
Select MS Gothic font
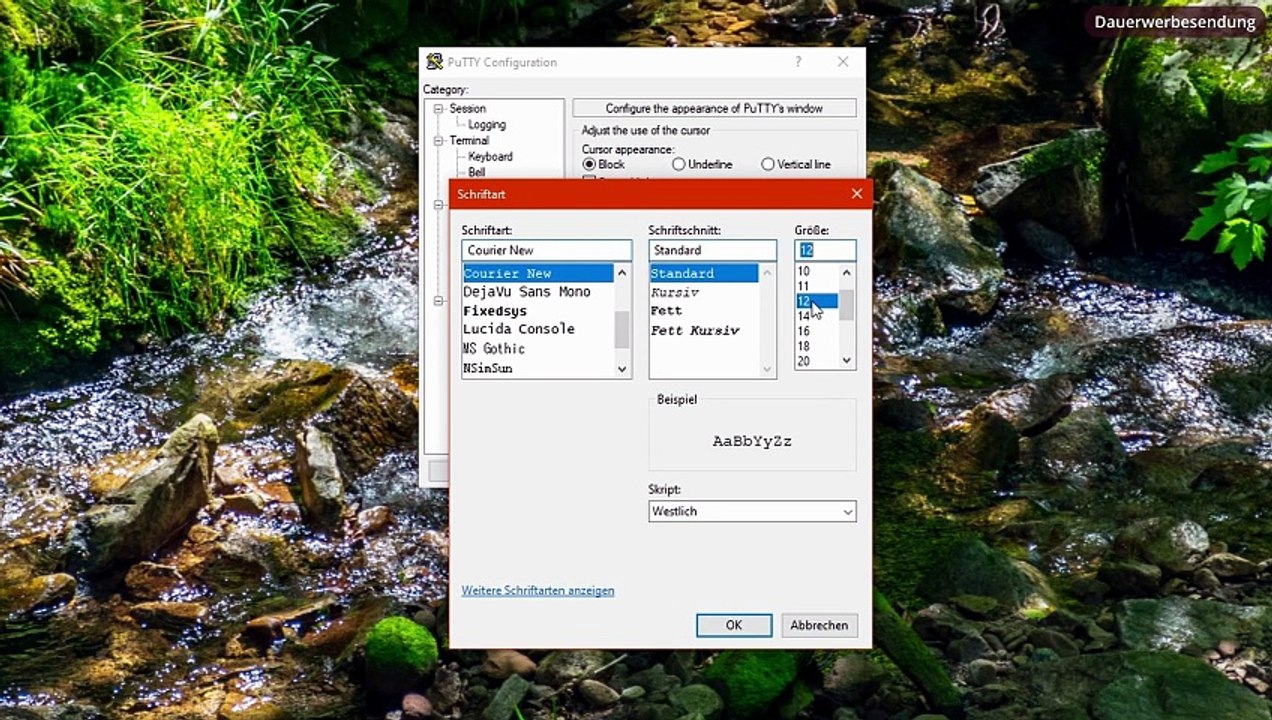coord(538,348)
